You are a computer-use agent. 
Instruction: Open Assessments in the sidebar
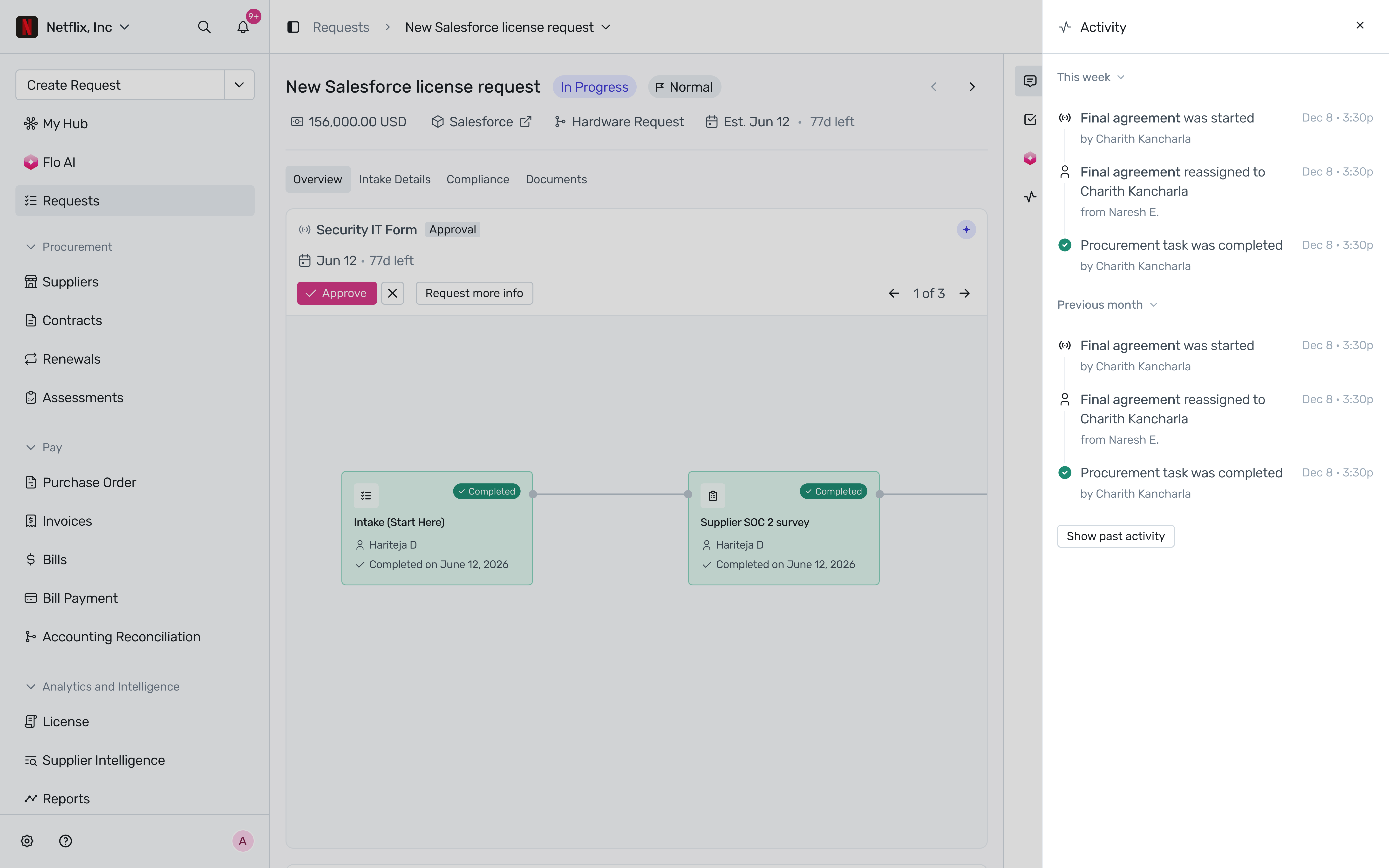point(135,397)
